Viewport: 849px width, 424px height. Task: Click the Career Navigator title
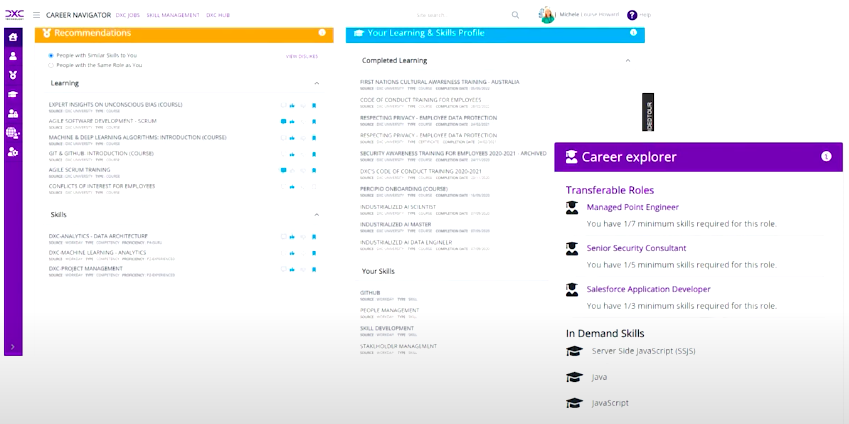79,15
